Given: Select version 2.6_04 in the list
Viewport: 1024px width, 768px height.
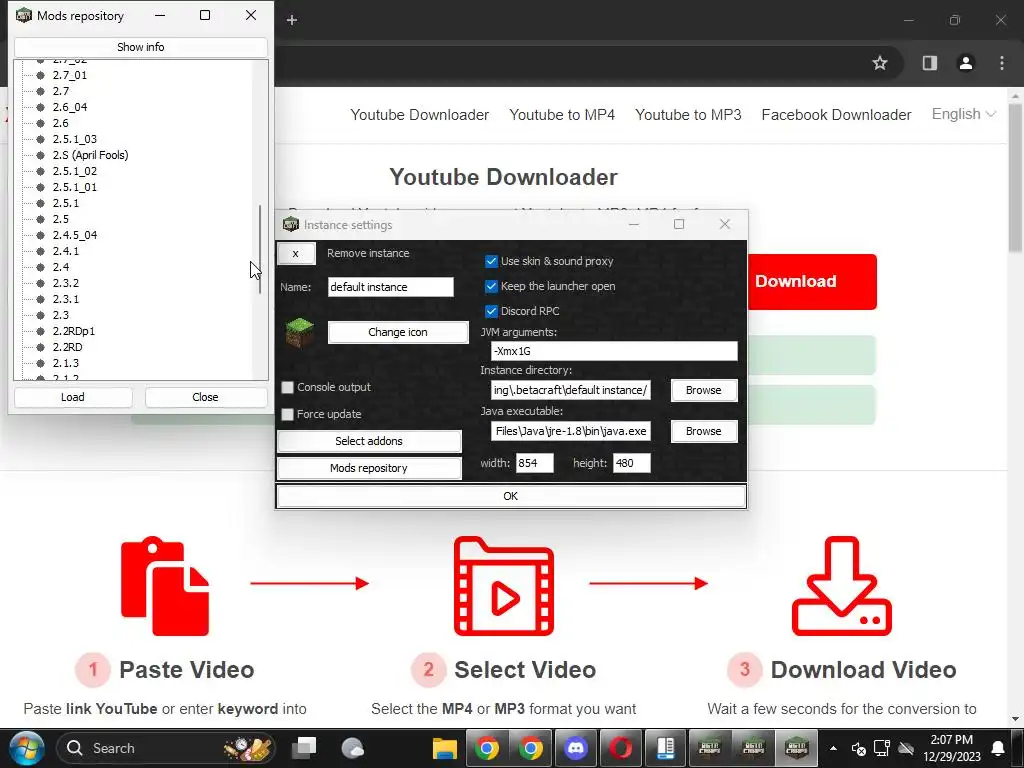Looking at the screenshot, I should click(x=70, y=107).
